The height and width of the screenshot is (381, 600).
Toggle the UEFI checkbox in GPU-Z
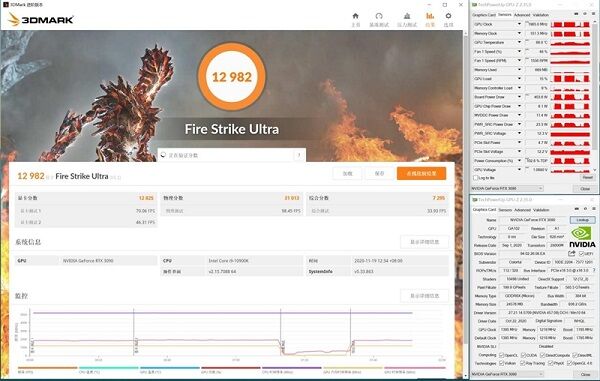582,254
